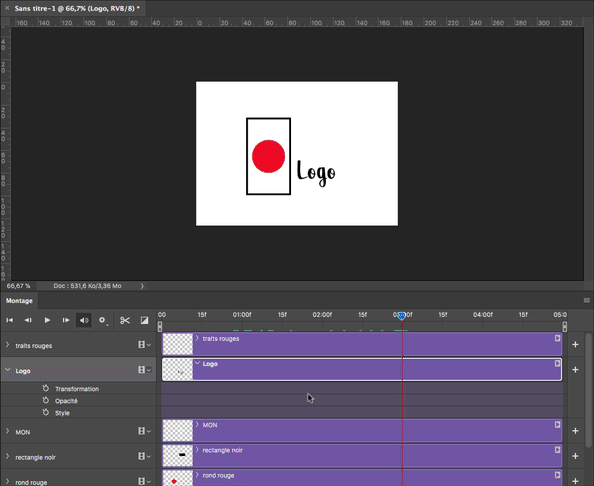Click the blue playhead marker
Image resolution: width=594 pixels, height=486 pixels.
402,316
